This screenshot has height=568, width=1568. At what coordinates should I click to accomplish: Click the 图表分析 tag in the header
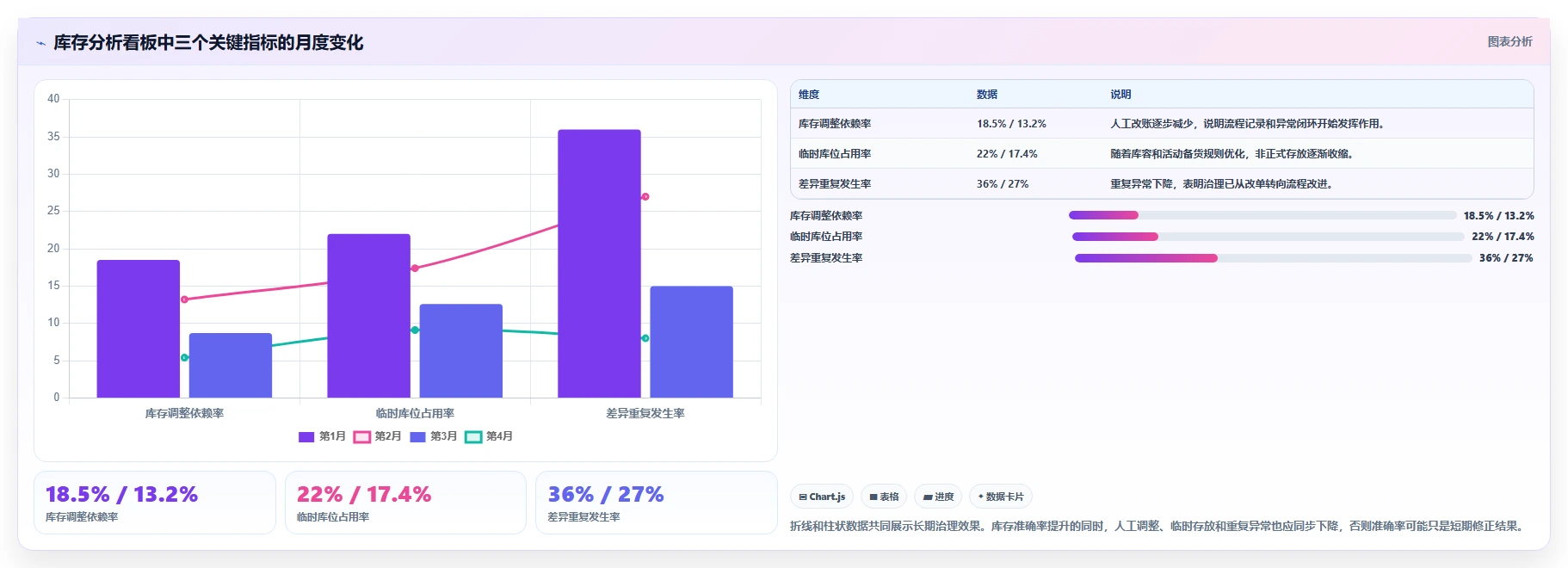click(x=1509, y=41)
